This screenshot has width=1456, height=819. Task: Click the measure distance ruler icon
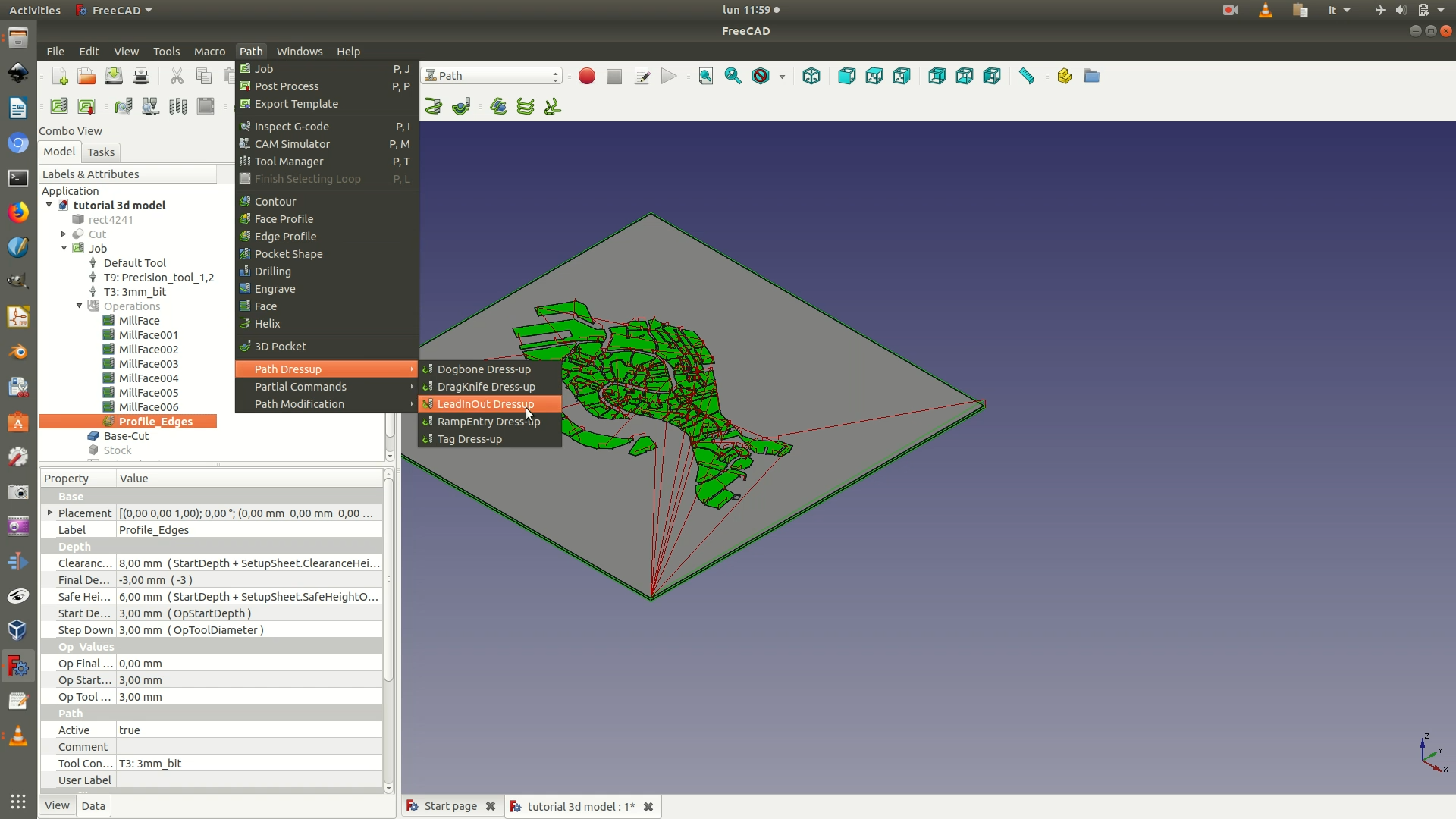pos(1027,76)
